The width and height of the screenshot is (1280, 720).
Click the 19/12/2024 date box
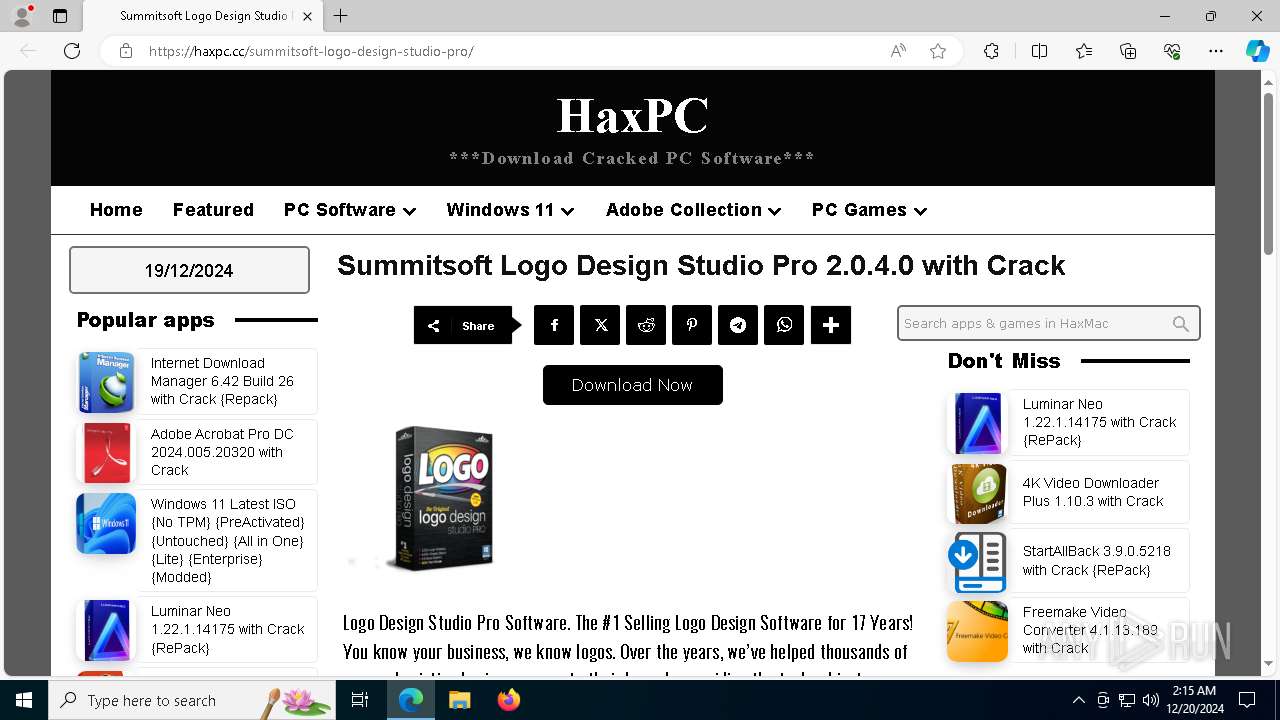pyautogui.click(x=189, y=270)
